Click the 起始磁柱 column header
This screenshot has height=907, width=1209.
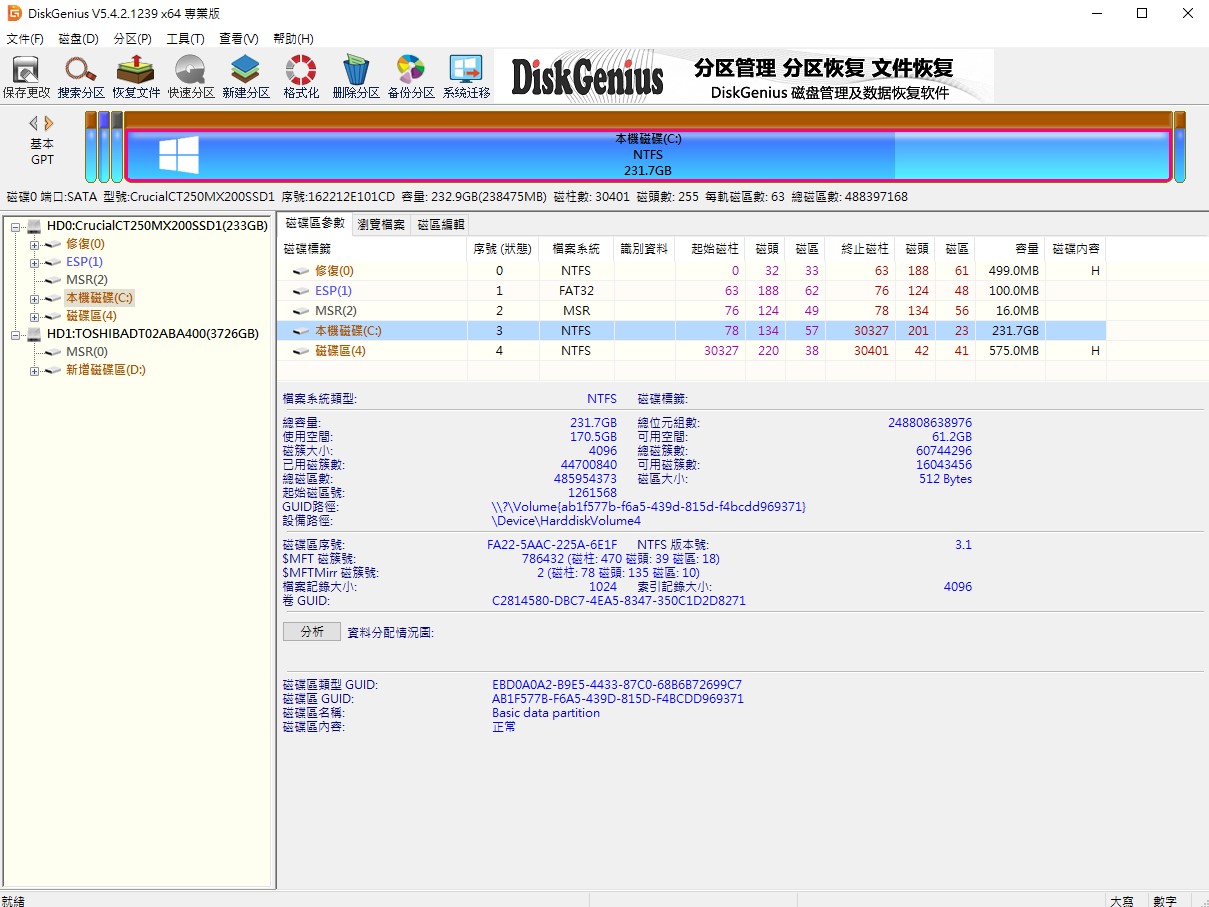click(x=708, y=249)
